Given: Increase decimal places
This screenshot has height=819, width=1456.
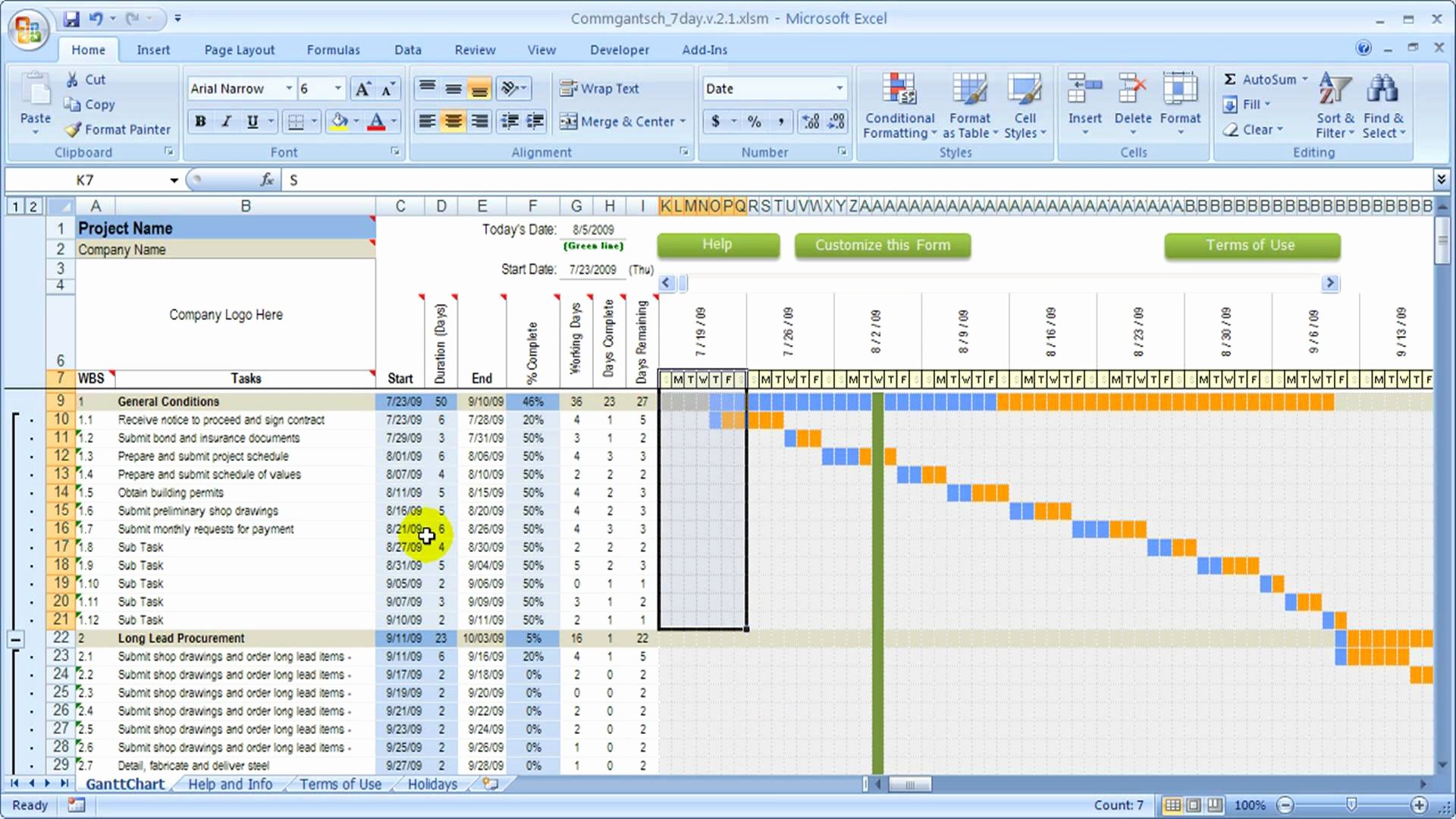Looking at the screenshot, I should (810, 121).
